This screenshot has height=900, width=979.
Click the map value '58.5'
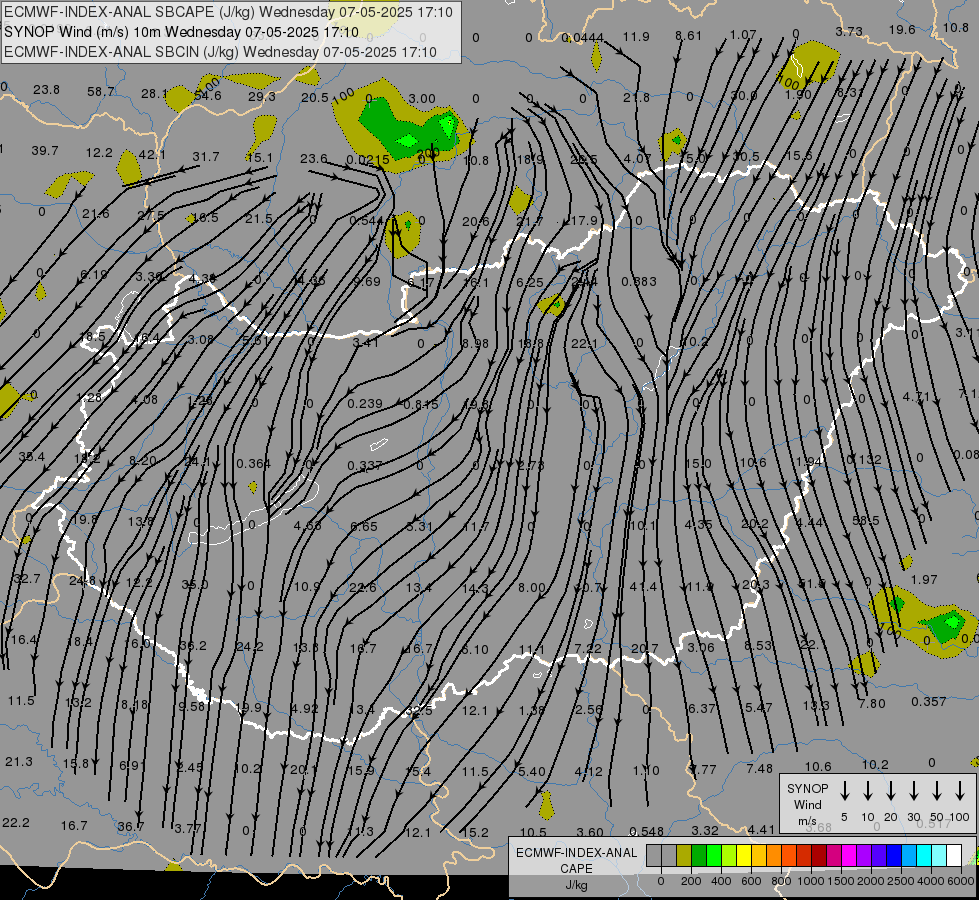point(865,520)
